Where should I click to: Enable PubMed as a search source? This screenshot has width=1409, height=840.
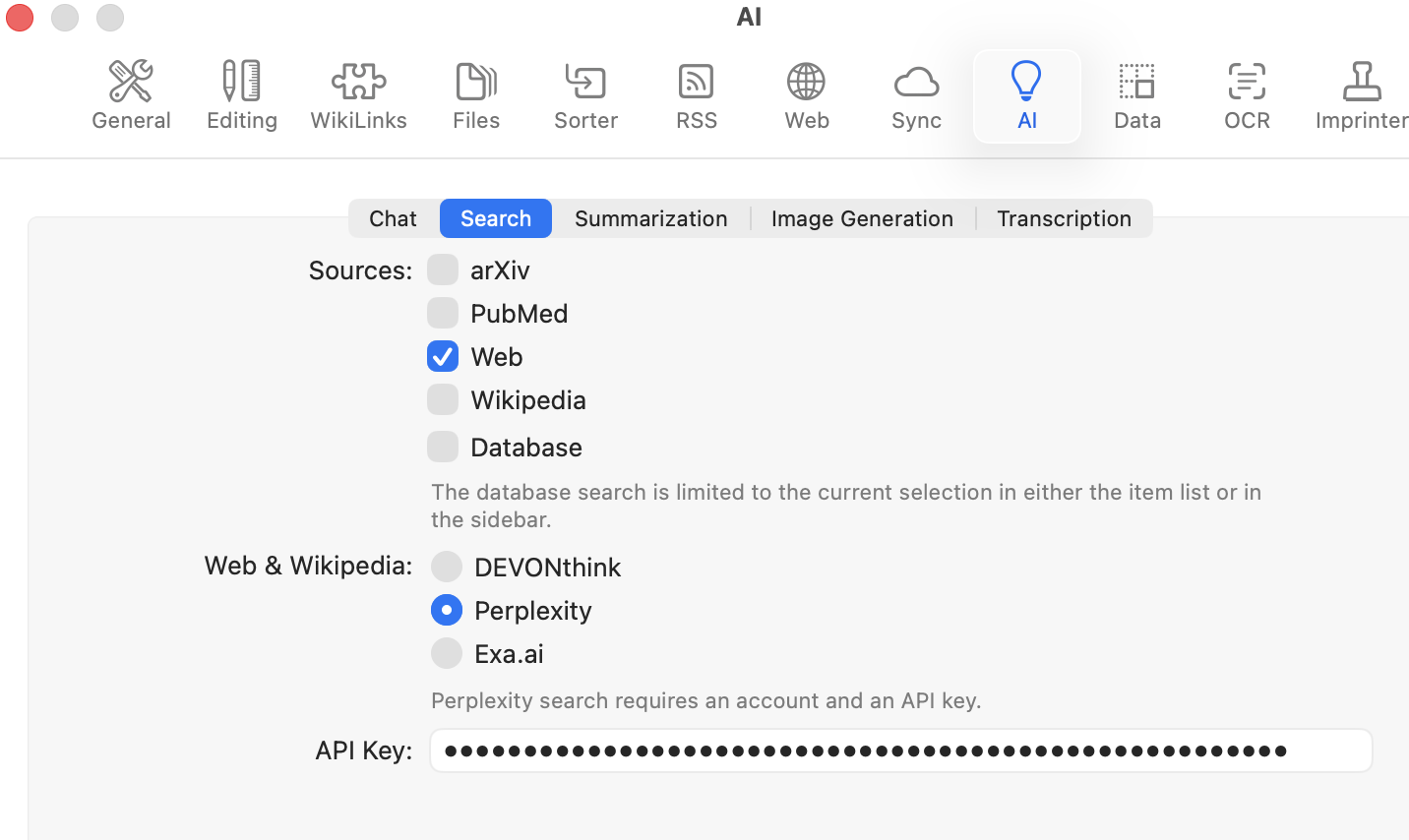tap(443, 313)
